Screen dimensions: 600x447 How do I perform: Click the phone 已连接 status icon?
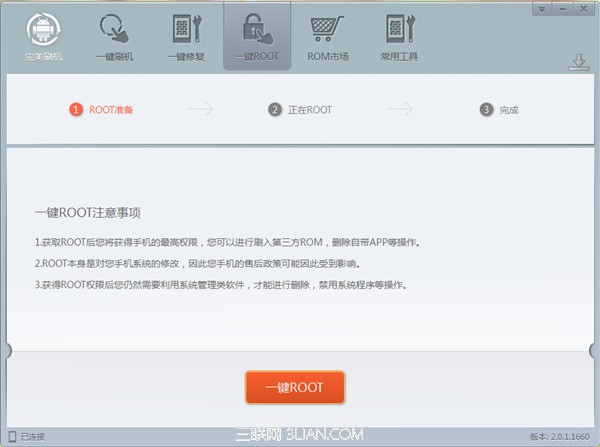coord(13,437)
